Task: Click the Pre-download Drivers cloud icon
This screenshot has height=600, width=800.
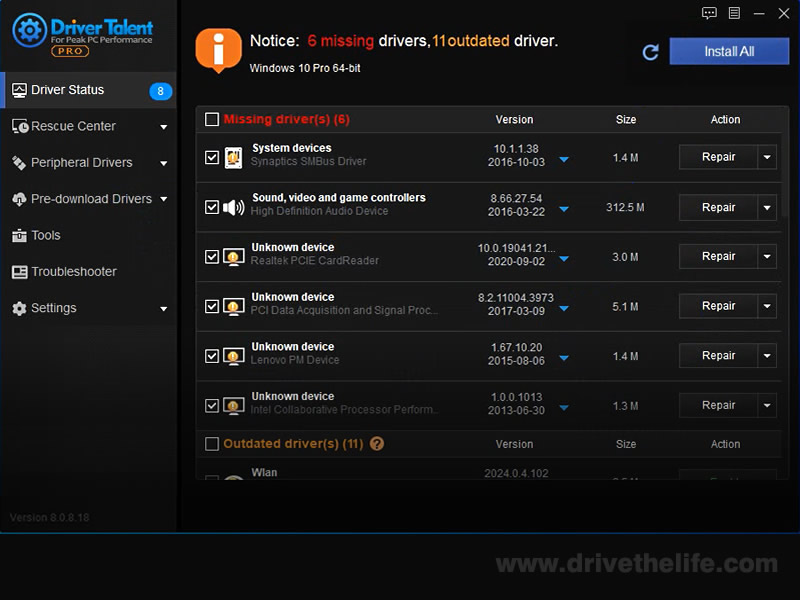Action: 19,199
